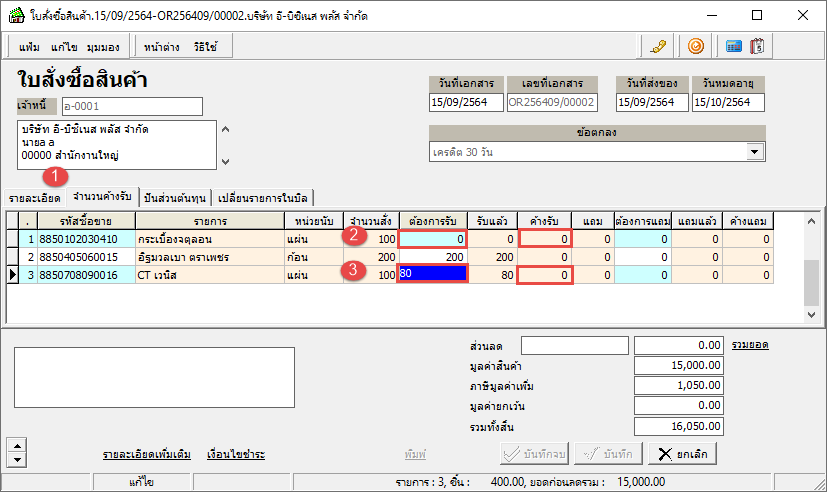Click the grid scrollbar up arrow
The image size is (827, 492).
point(811,221)
